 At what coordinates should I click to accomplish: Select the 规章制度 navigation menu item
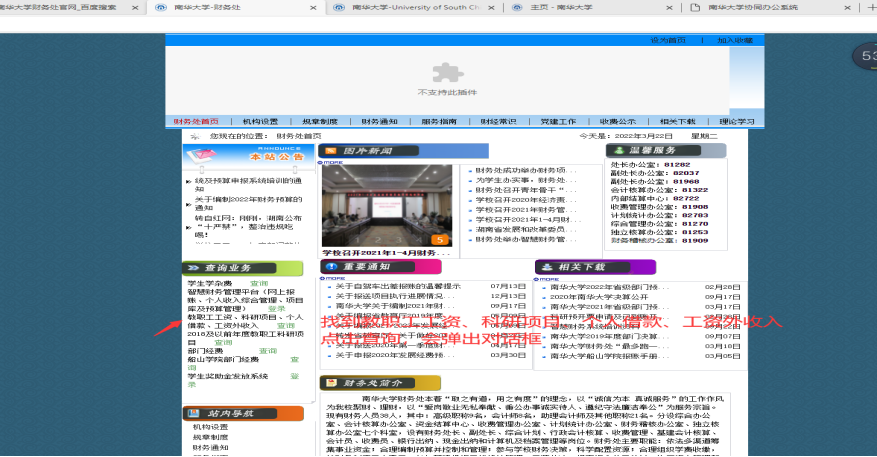320,121
